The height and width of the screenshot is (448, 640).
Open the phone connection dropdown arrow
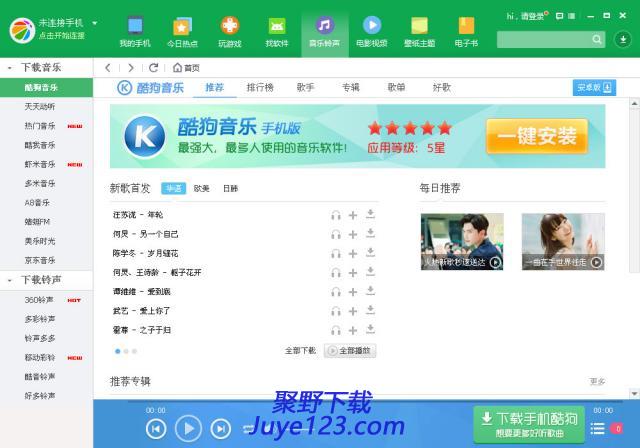95,23
